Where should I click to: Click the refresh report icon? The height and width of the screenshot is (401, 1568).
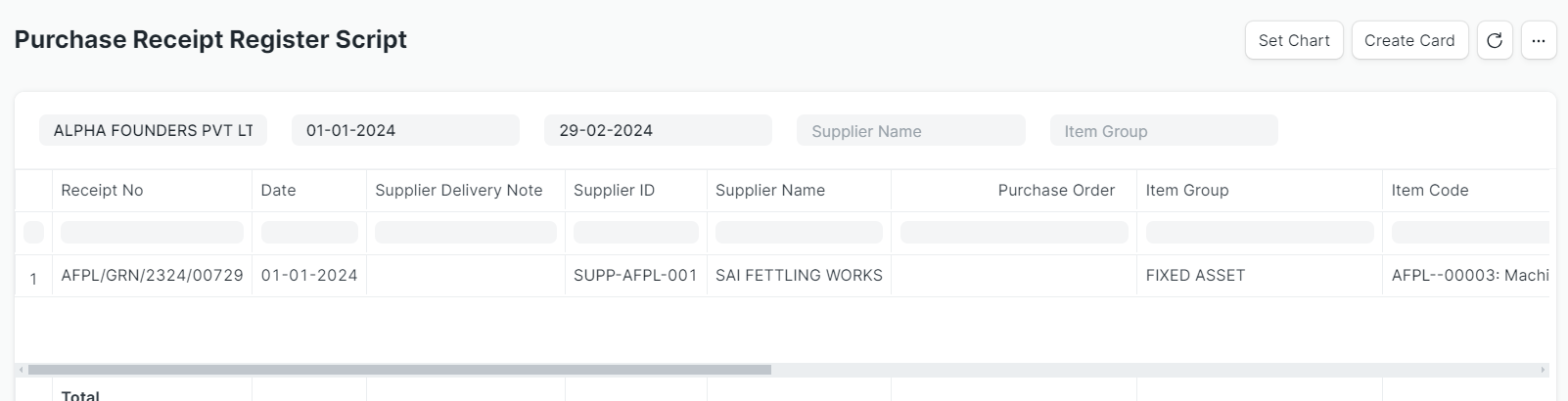coord(1495,40)
